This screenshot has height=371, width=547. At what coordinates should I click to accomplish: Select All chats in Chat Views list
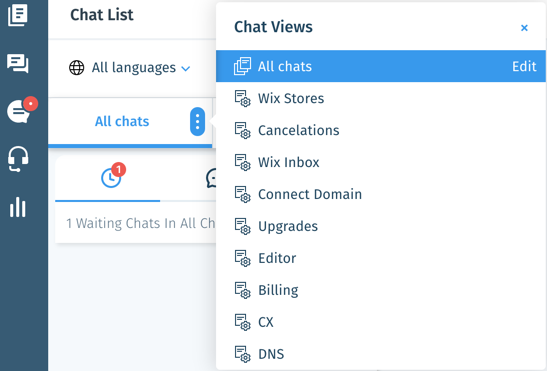381,66
